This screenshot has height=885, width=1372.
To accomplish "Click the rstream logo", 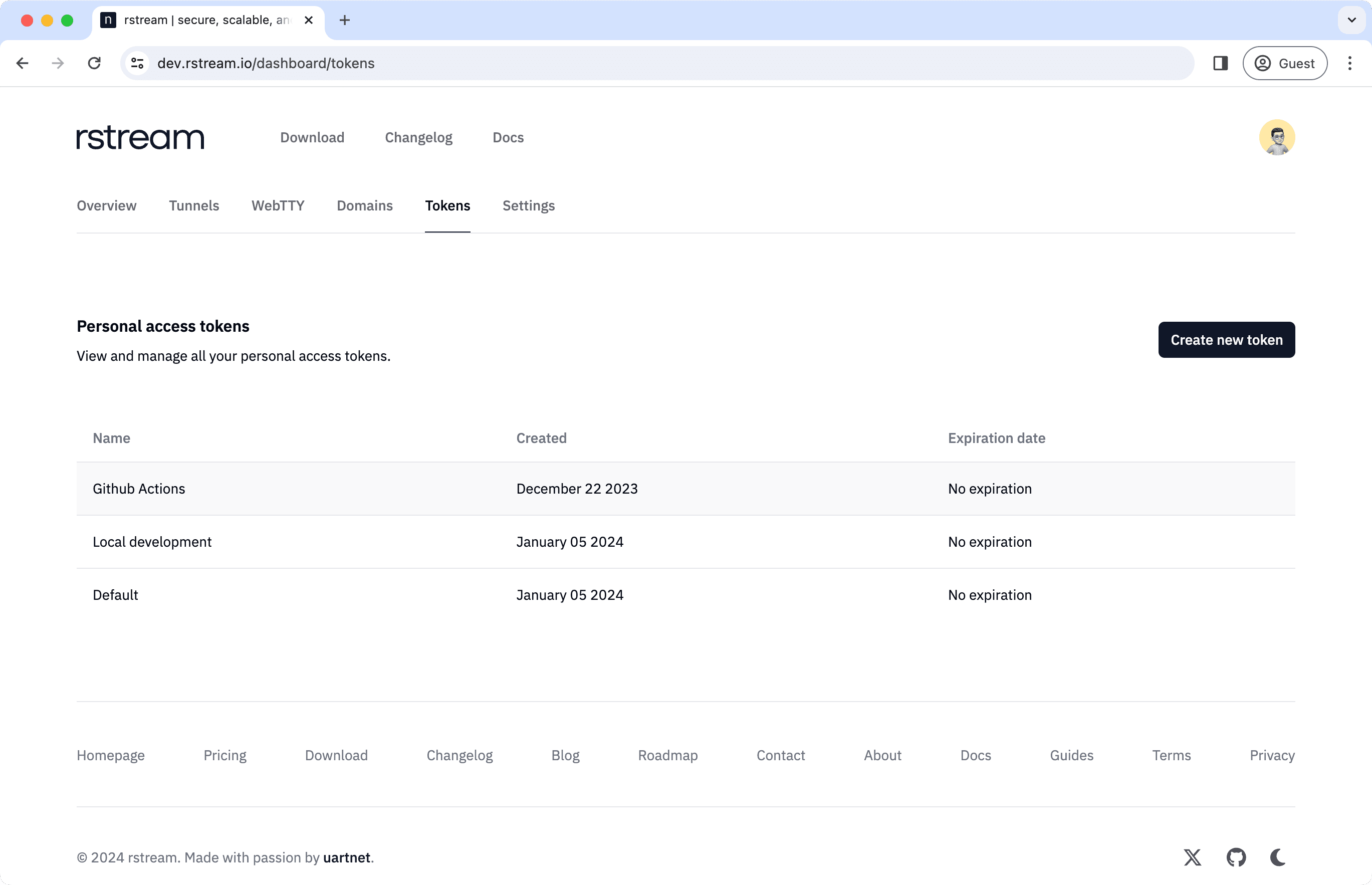I will pos(140,137).
